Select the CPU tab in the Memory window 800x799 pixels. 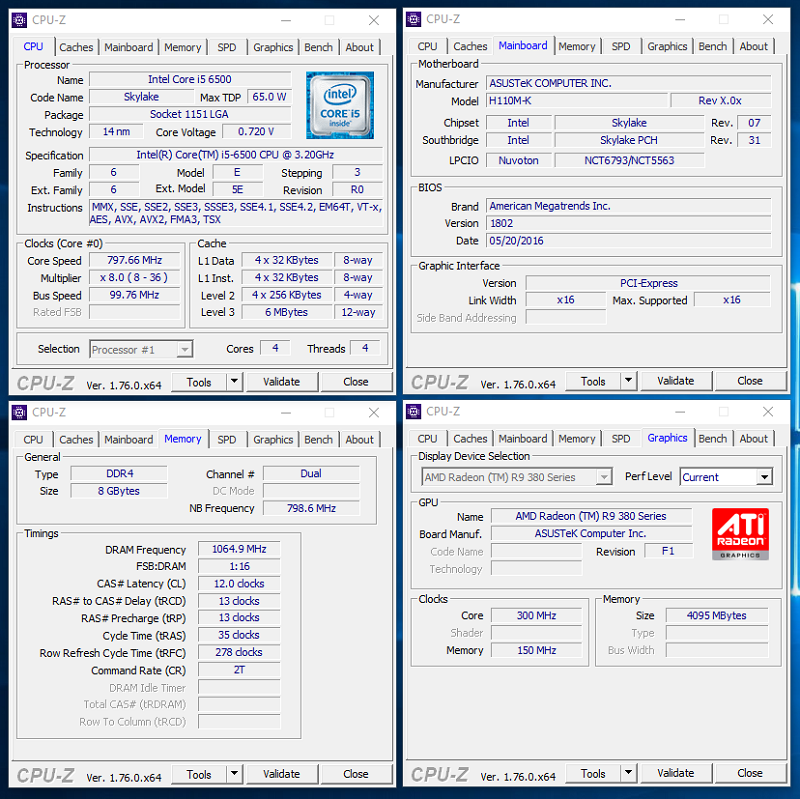point(33,439)
